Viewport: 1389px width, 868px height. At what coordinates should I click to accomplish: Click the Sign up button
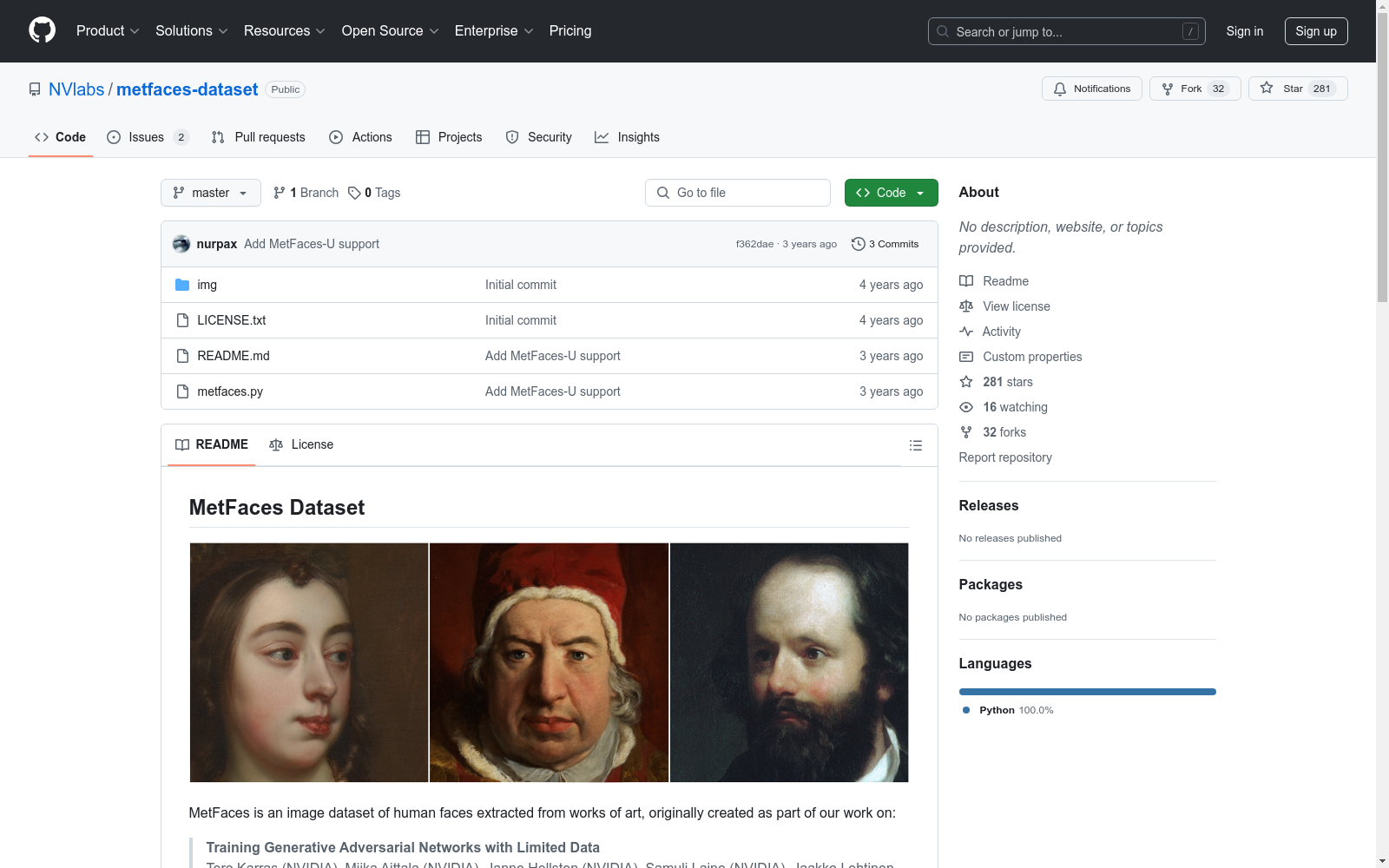tap(1316, 31)
